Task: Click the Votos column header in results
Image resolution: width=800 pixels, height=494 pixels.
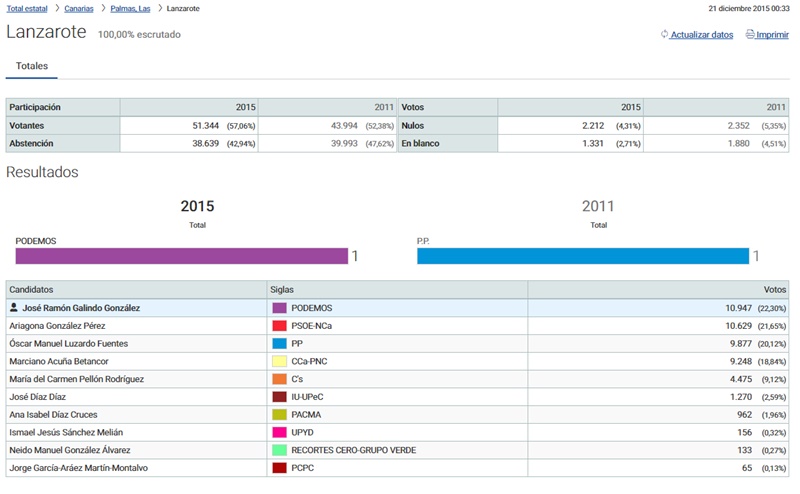Action: pos(775,289)
